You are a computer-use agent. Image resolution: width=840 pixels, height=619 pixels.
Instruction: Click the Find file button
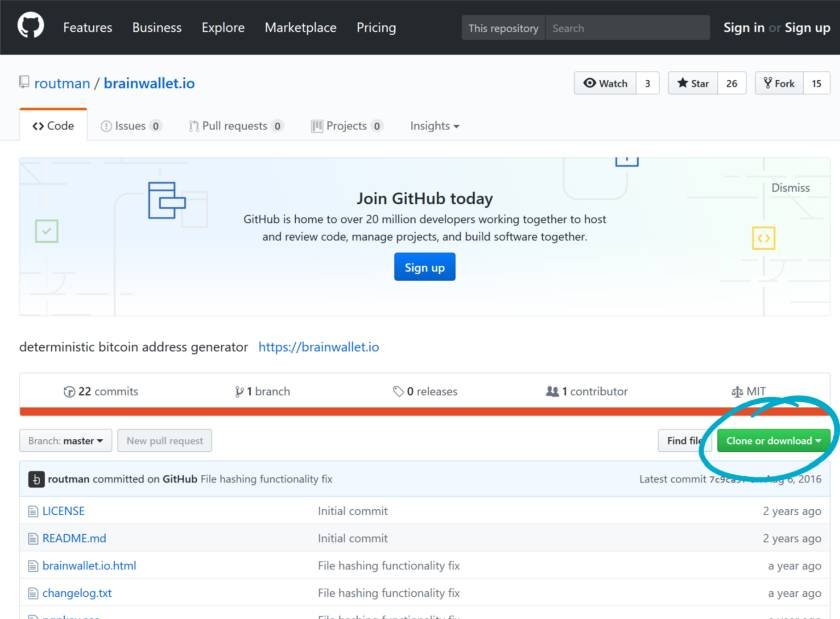click(x=684, y=441)
